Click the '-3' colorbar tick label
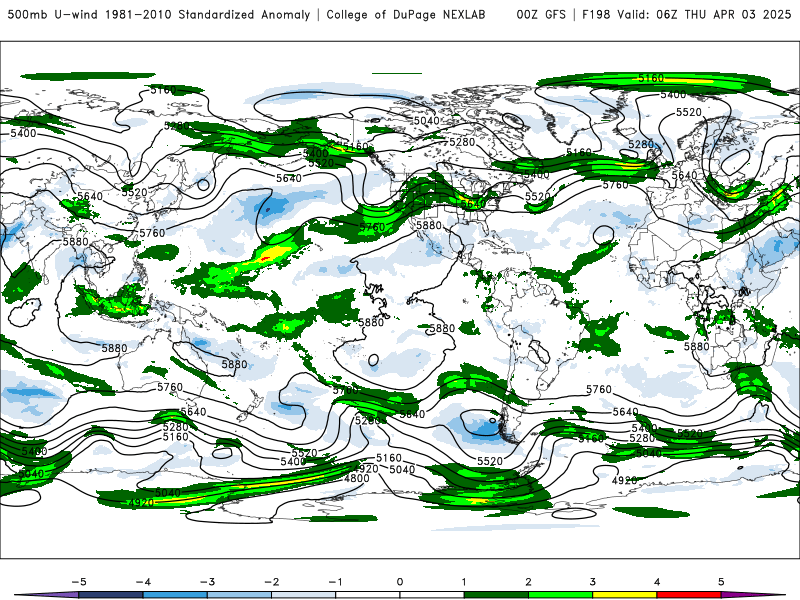Screen dimensions: 800x600 click(207, 582)
